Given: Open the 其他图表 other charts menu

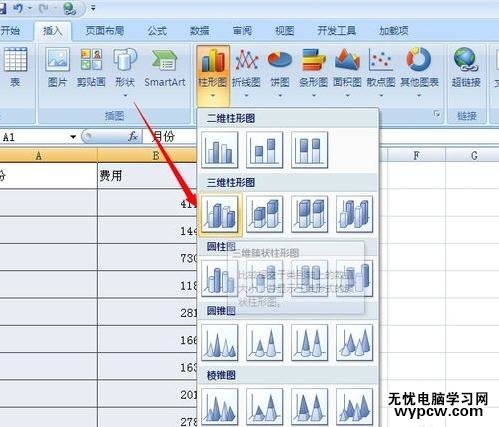Looking at the screenshot, I should [x=419, y=74].
